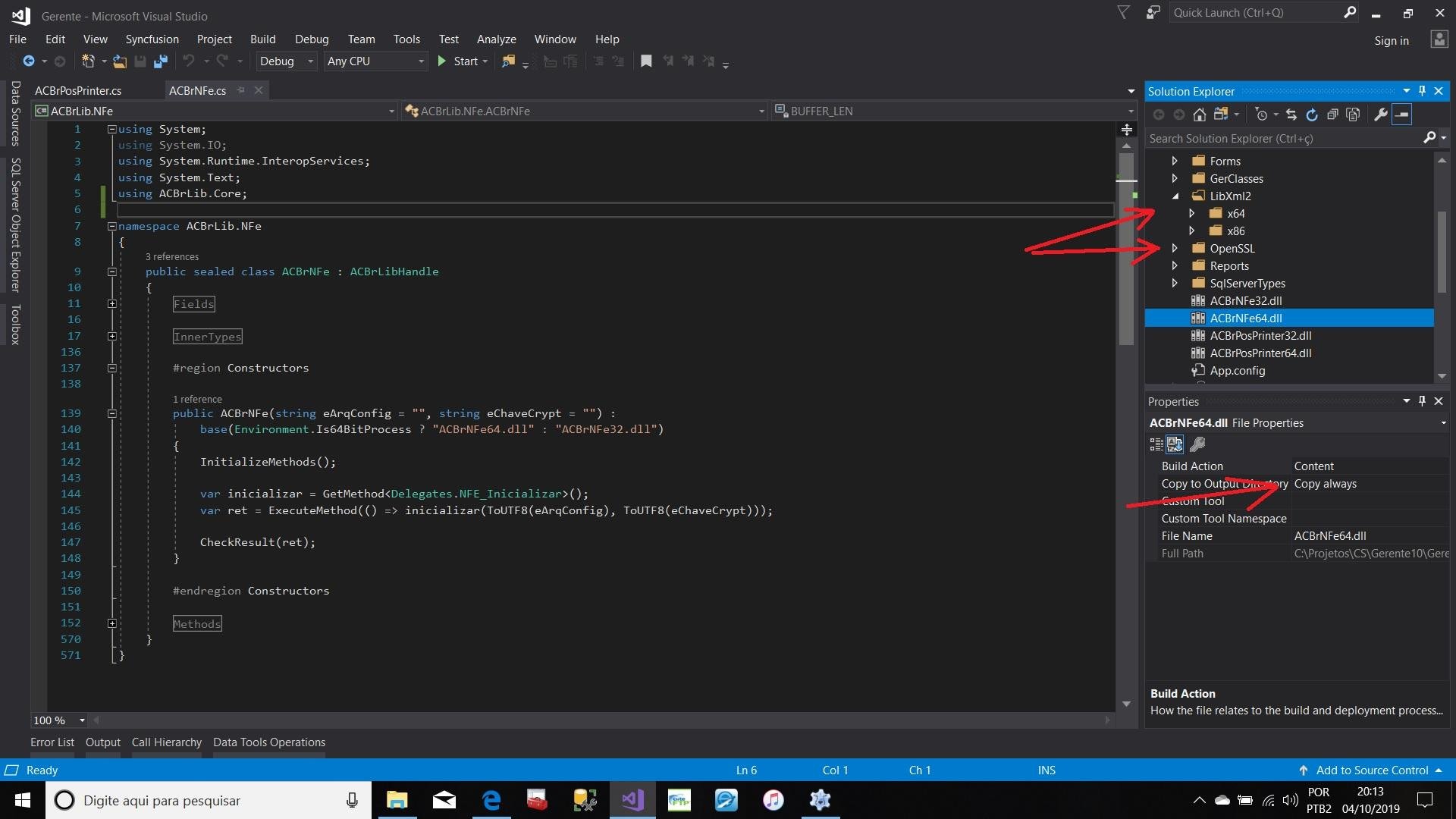The width and height of the screenshot is (1456, 819).
Task: Open the ACBrLib.NFe project navigation dropdown
Action: tap(215, 111)
